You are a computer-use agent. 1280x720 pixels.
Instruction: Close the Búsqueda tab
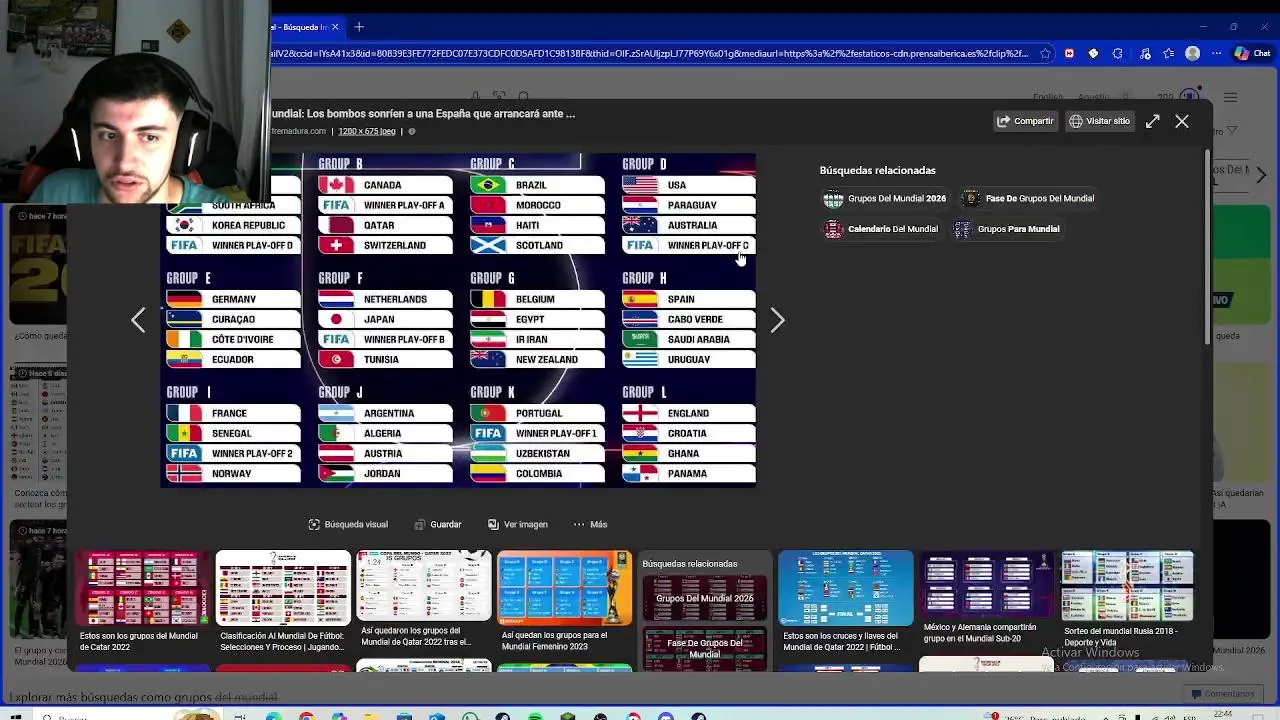click(335, 27)
